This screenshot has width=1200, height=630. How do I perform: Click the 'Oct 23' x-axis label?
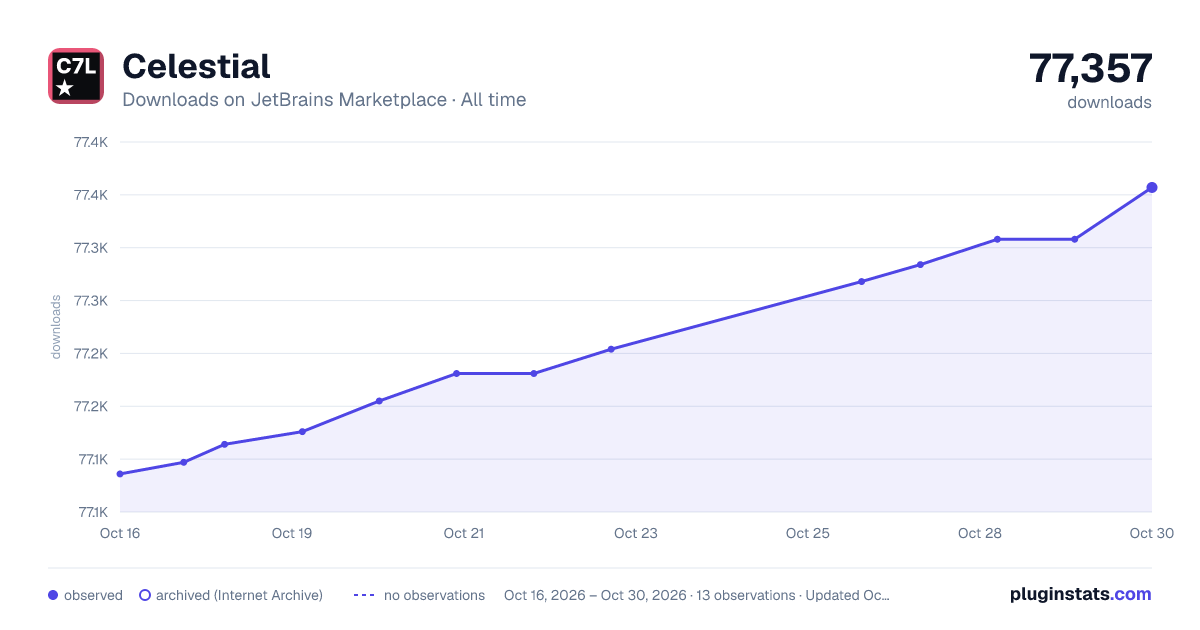[636, 533]
